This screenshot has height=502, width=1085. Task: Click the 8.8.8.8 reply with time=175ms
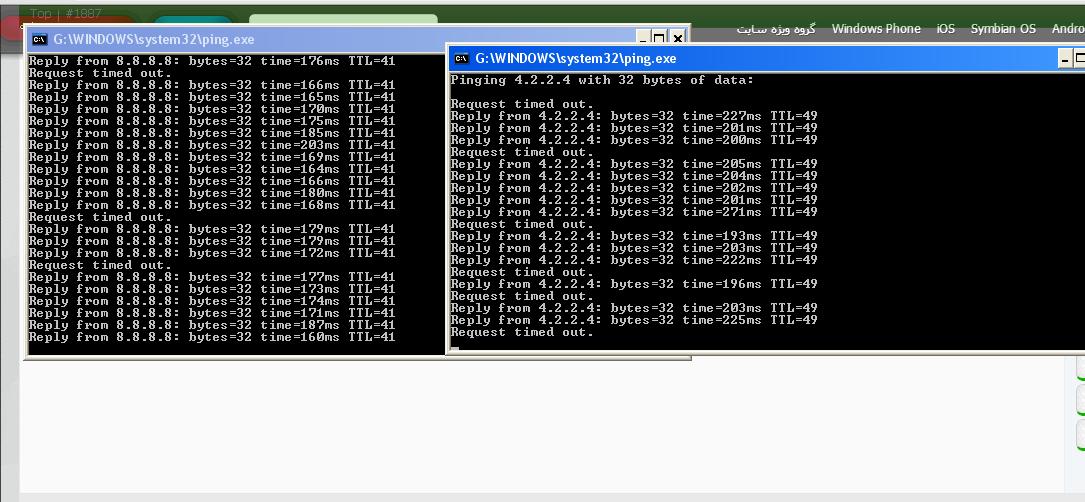click(x=212, y=121)
